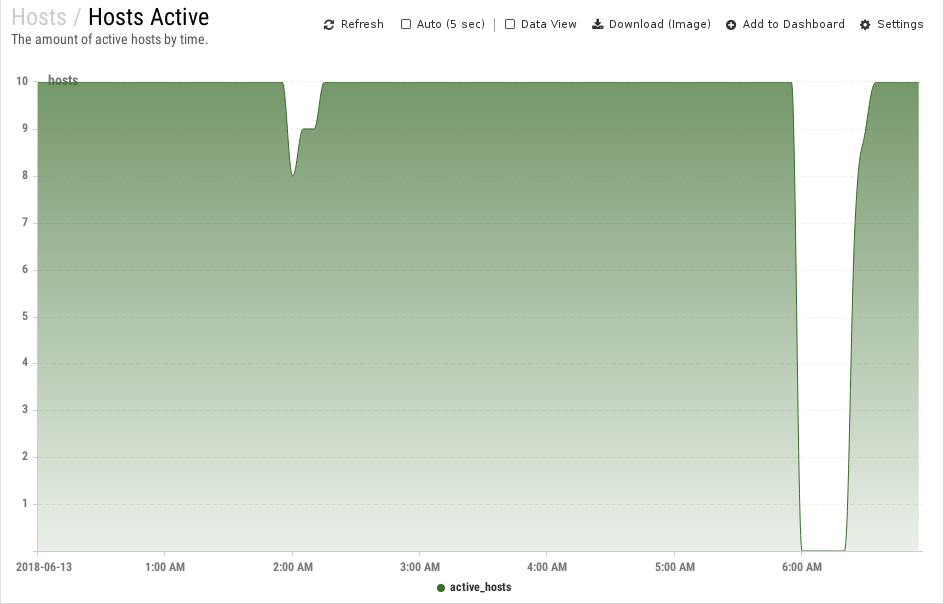Enable the Auto (5 sec) checkbox
The width and height of the screenshot is (944, 604).
[x=406, y=24]
